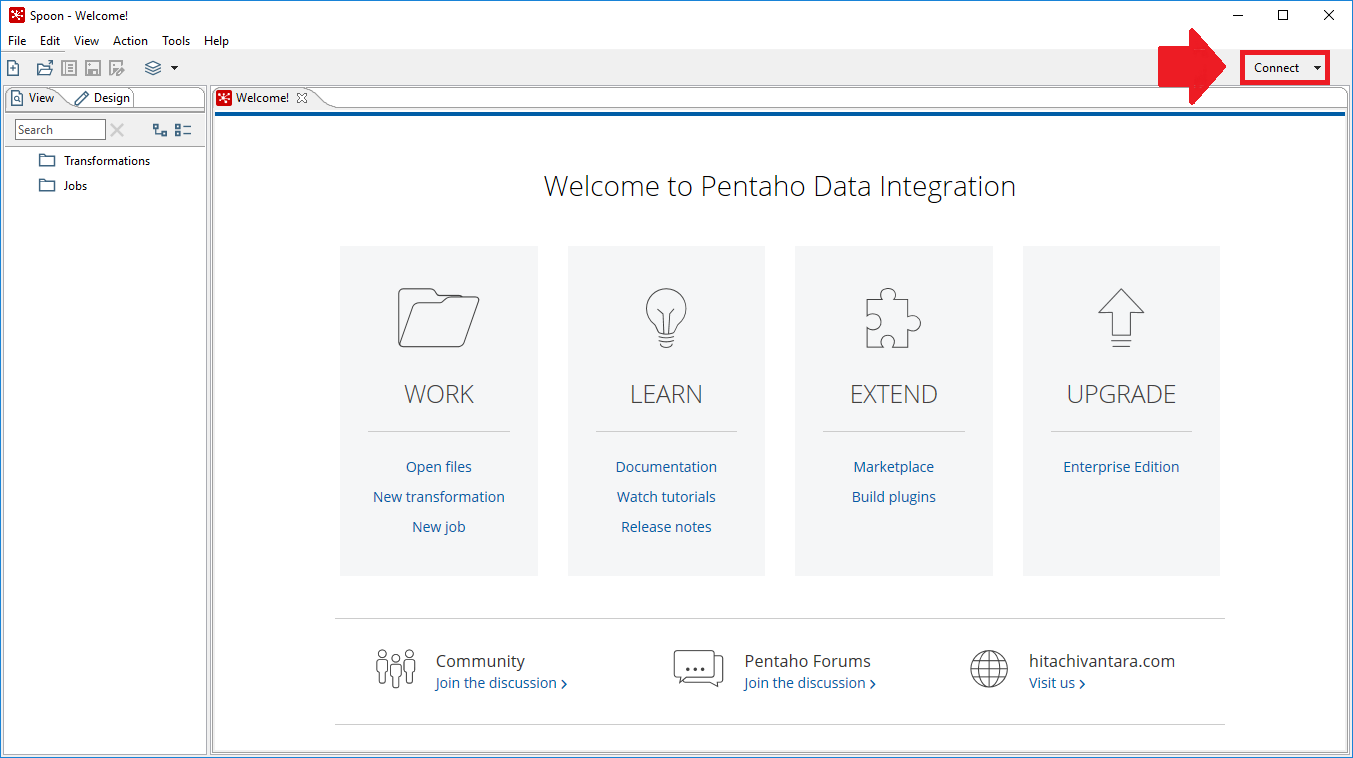Image resolution: width=1353 pixels, height=758 pixels.
Task: Click the Pentaho Forums chat bubble icon
Action: coord(698,668)
